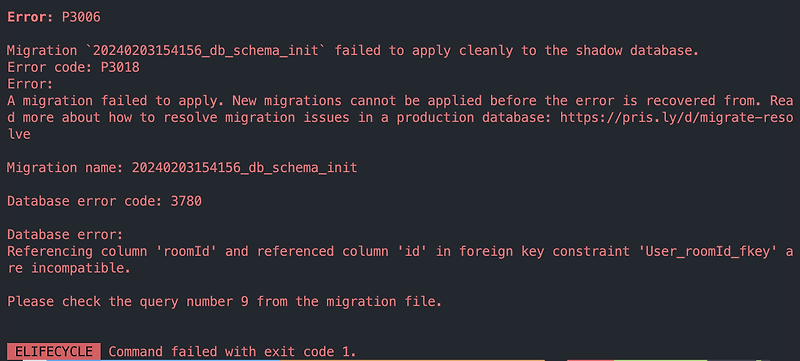This screenshot has height=361, width=800.
Task: Click "A migration failed to apply" sentence
Action: click(113, 100)
